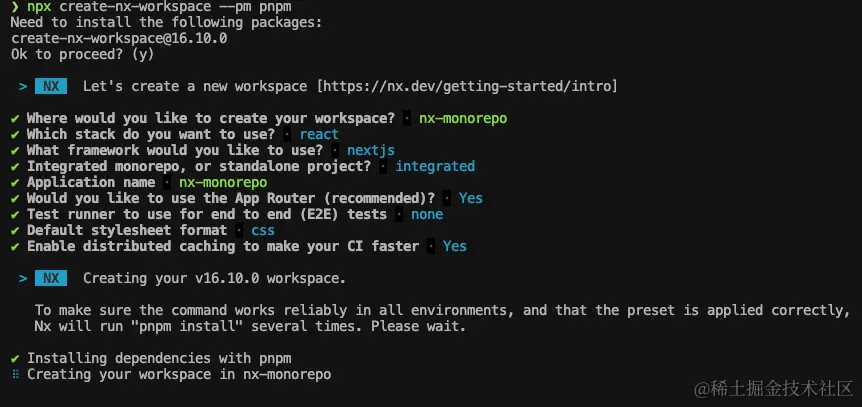Click the prompt arrow before the npx command

[x=15, y=8]
